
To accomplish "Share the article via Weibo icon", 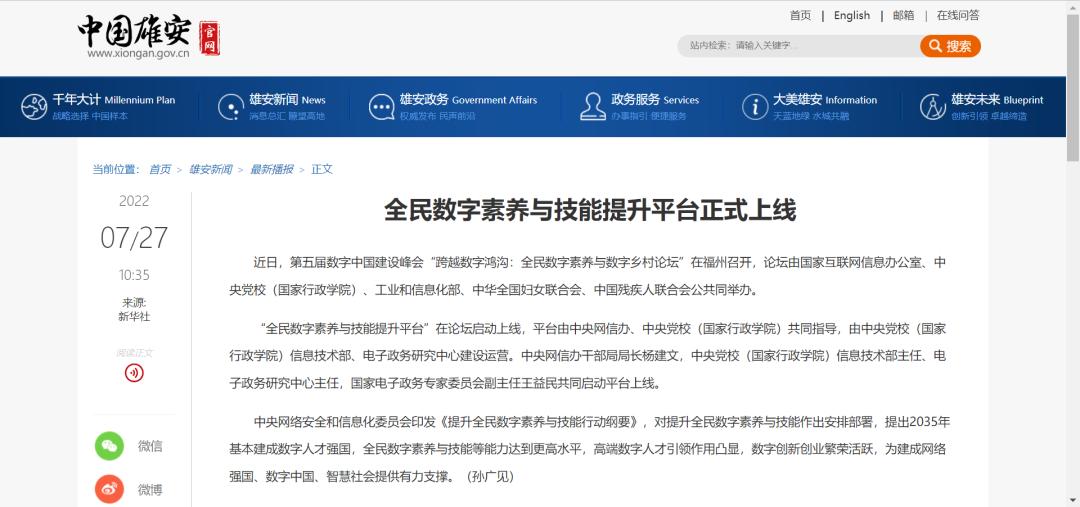I will coord(110,489).
